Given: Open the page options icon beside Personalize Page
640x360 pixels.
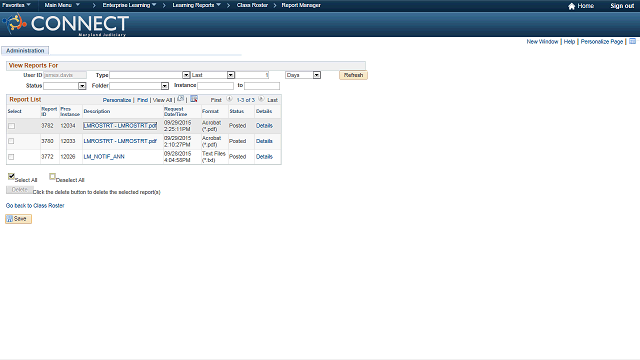Looking at the screenshot, I should 632,41.
